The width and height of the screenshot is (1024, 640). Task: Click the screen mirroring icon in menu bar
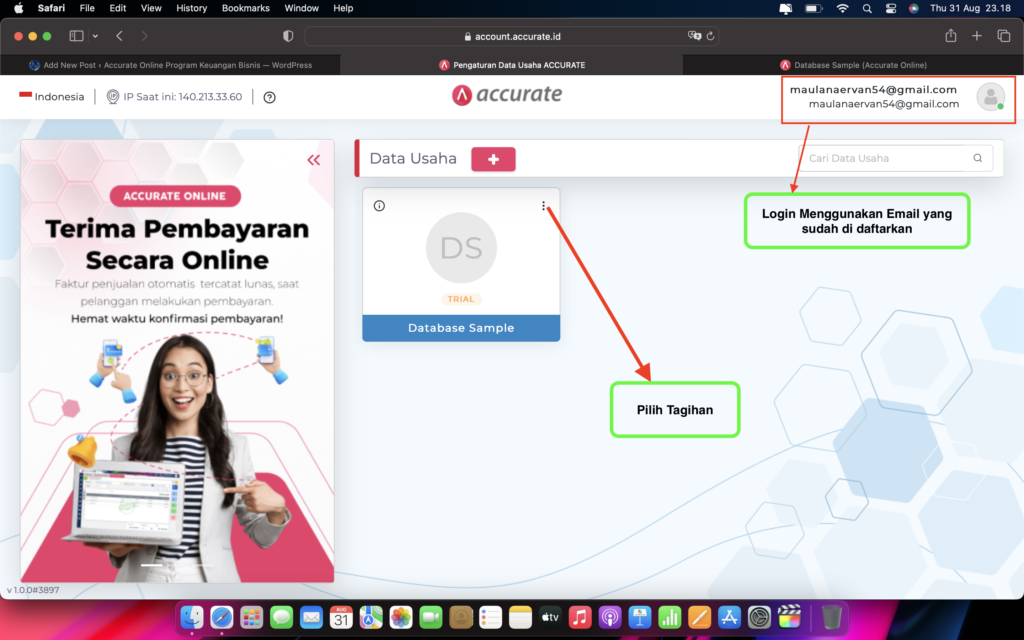tap(786, 8)
